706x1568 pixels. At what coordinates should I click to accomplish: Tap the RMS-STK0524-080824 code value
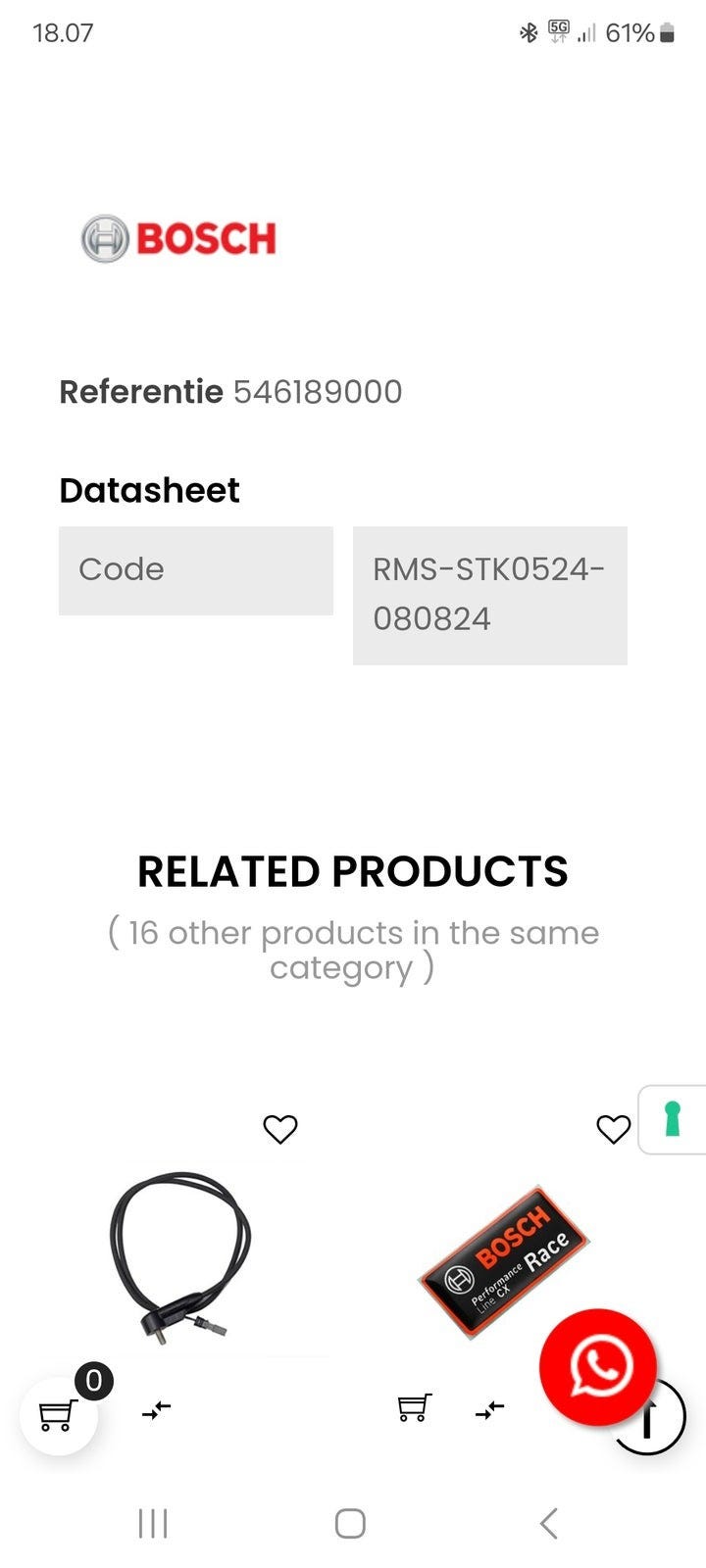coord(489,594)
